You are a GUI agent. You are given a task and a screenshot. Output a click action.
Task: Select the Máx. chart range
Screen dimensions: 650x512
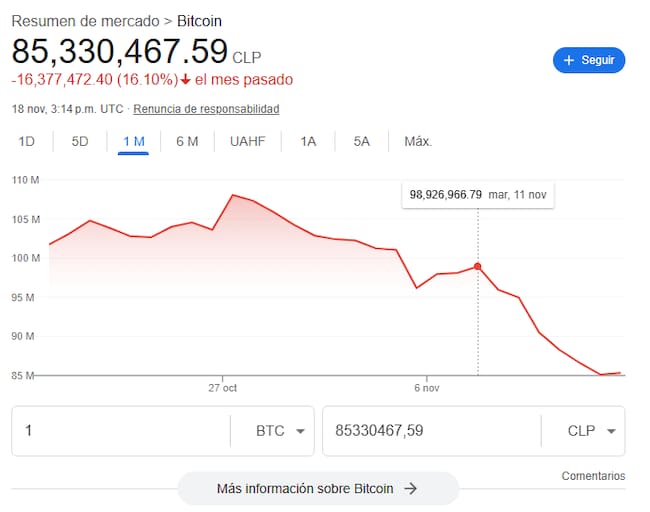(x=418, y=141)
